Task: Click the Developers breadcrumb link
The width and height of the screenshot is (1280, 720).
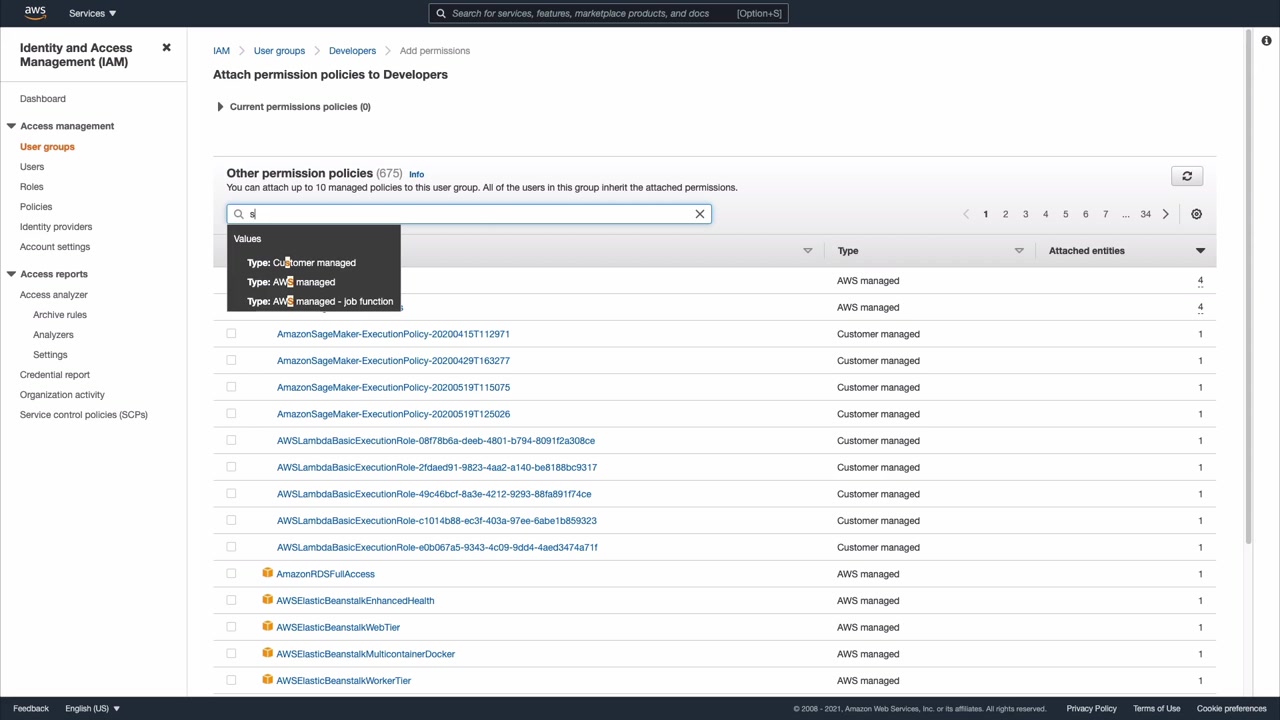Action: [352, 51]
